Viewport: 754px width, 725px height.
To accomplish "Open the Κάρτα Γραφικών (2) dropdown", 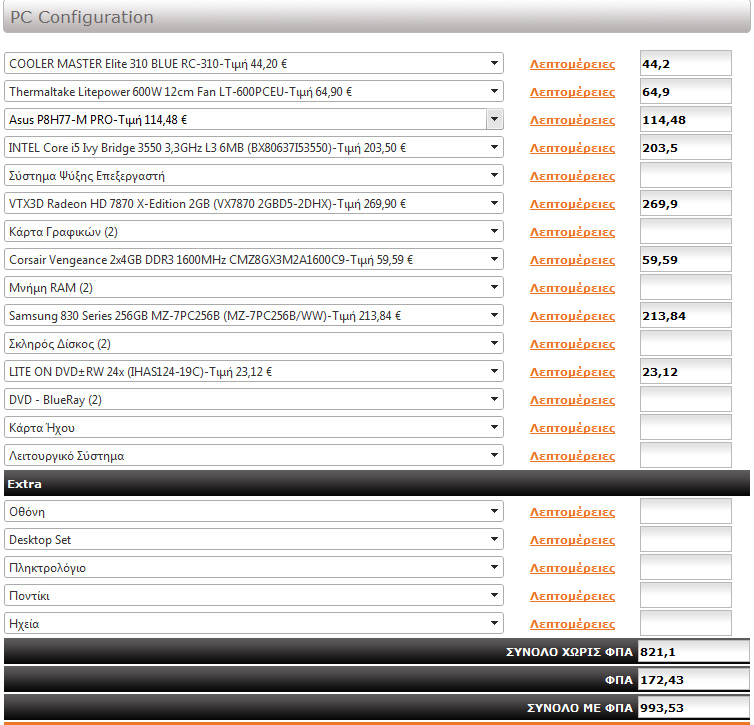I will click(254, 231).
